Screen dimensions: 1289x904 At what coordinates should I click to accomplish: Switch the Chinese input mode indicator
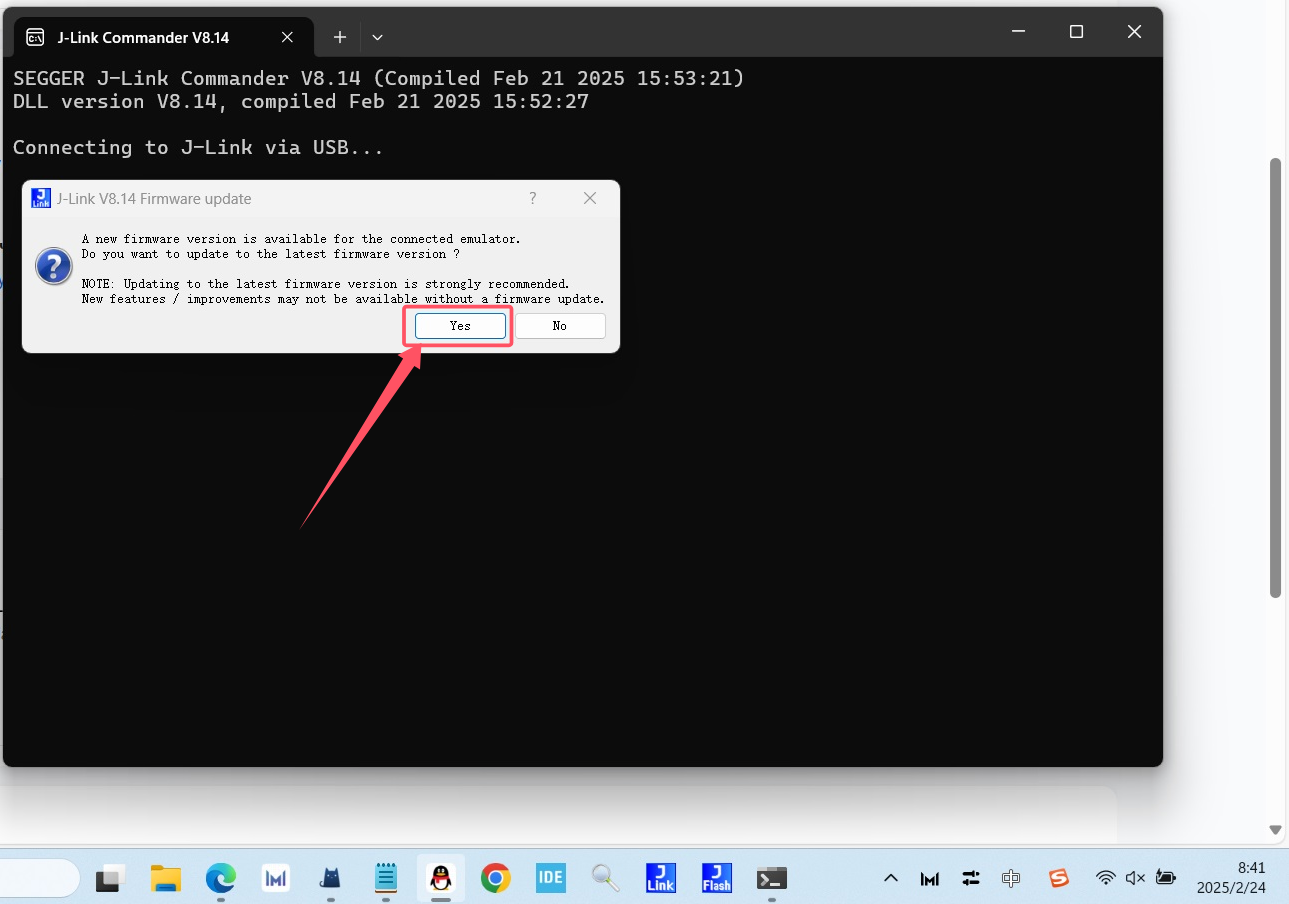1011,878
